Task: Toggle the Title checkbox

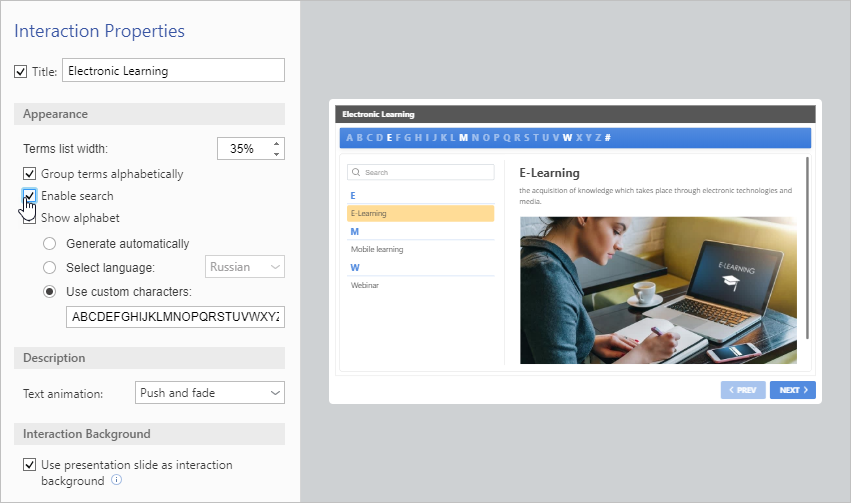Action: (x=21, y=71)
